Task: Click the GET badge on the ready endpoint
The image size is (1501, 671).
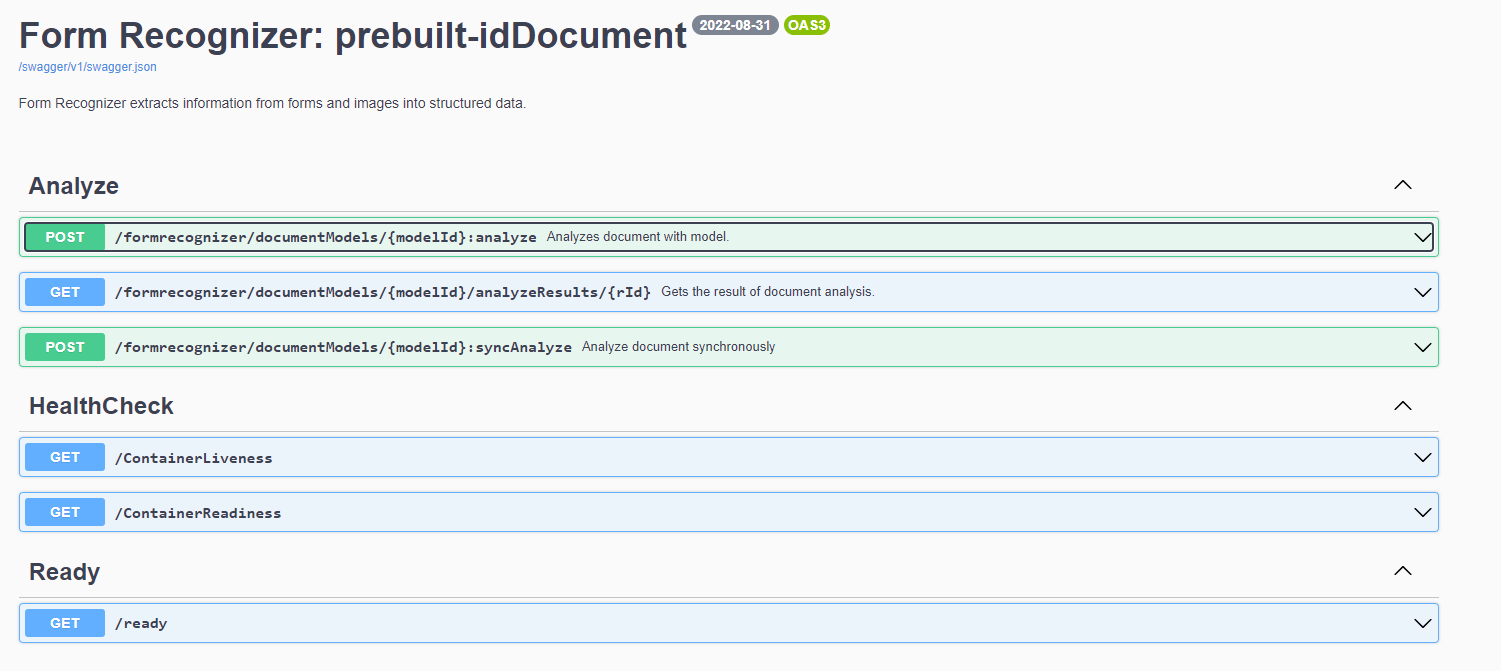Action: click(64, 622)
